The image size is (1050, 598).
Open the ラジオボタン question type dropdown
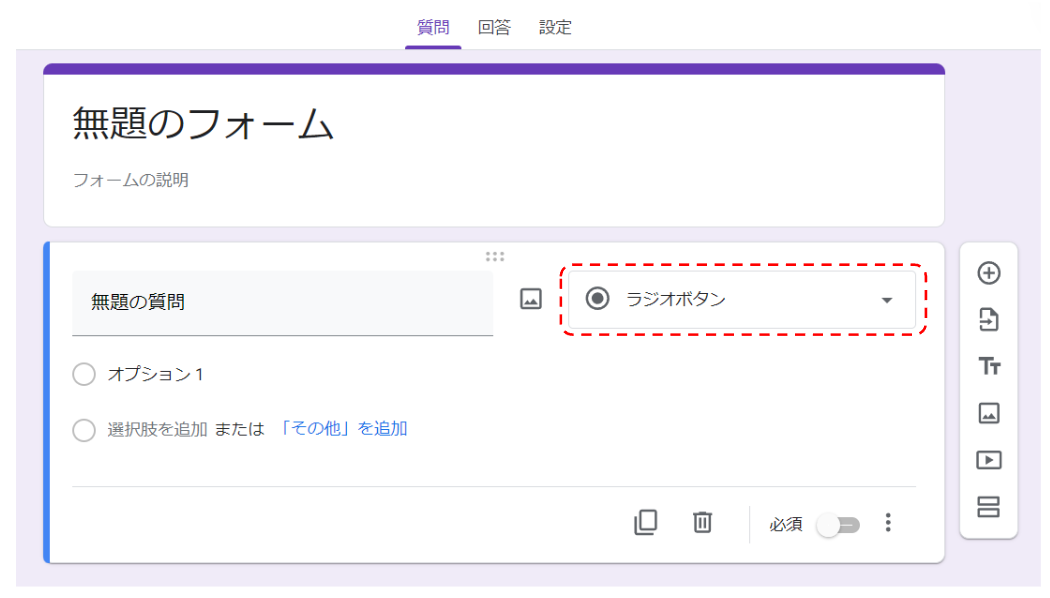[x=742, y=299]
